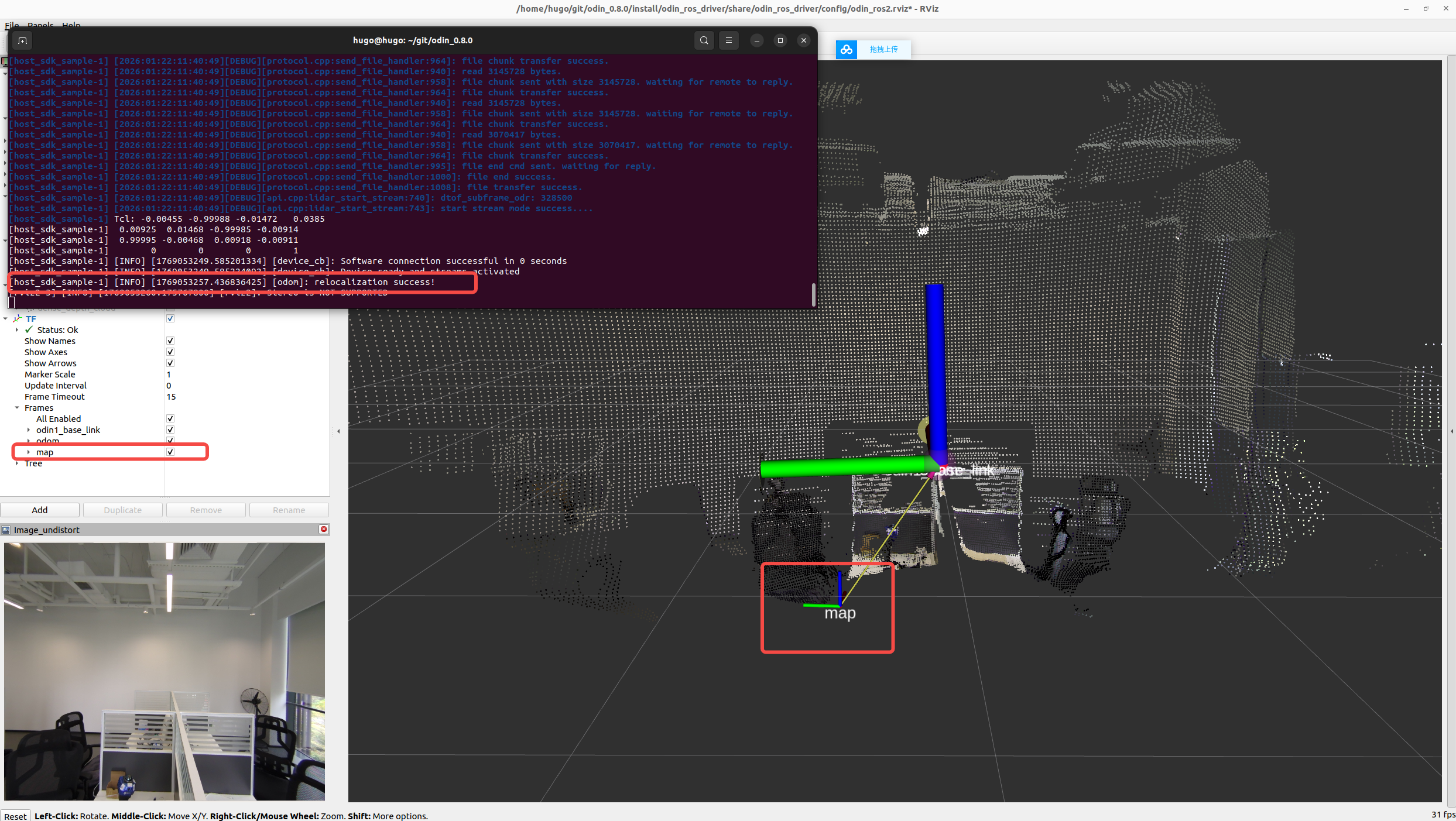1456x821 pixels.
Task: Collapse the Frames section
Action: (x=17, y=408)
